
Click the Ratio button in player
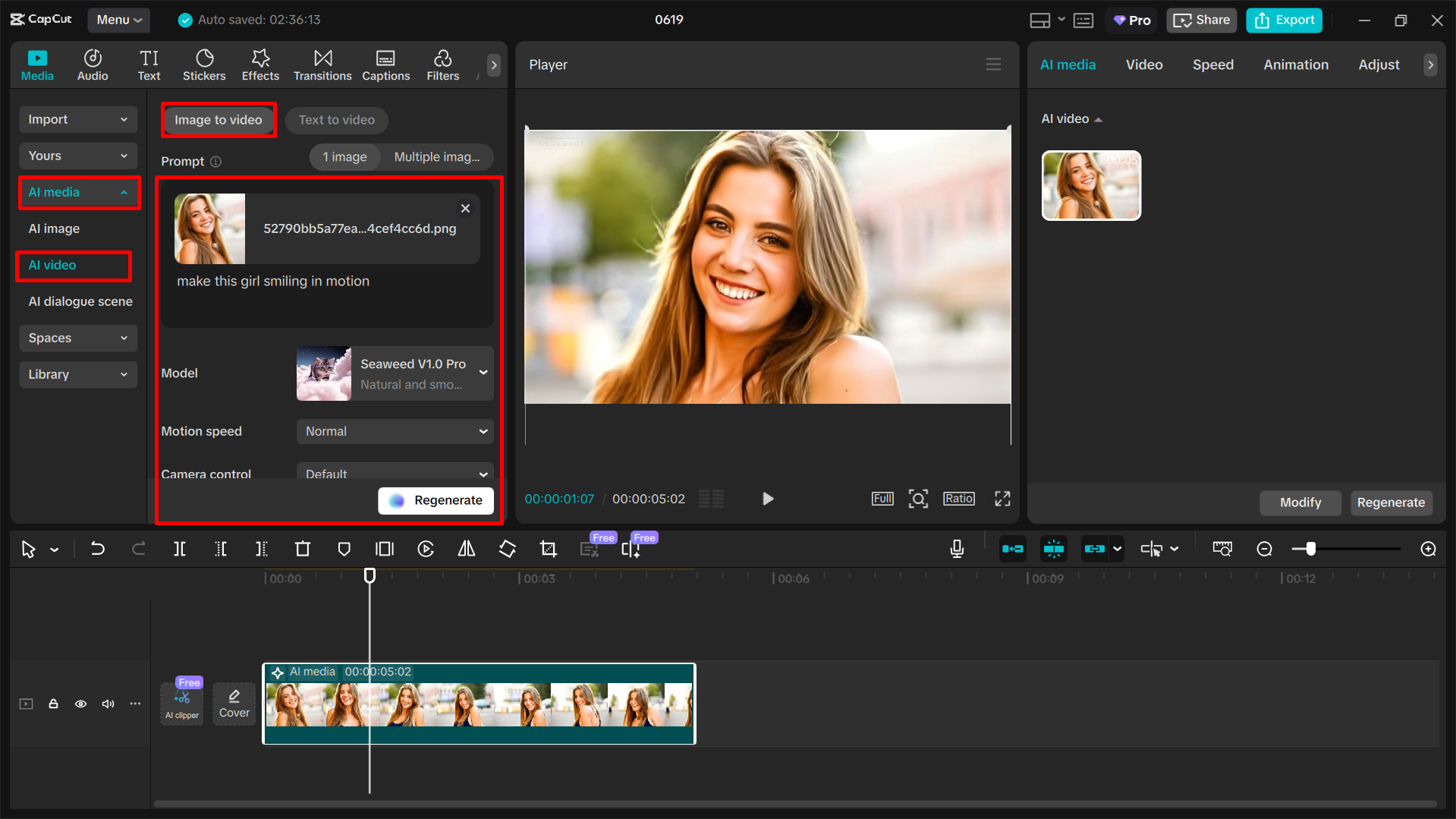pyautogui.click(x=958, y=499)
